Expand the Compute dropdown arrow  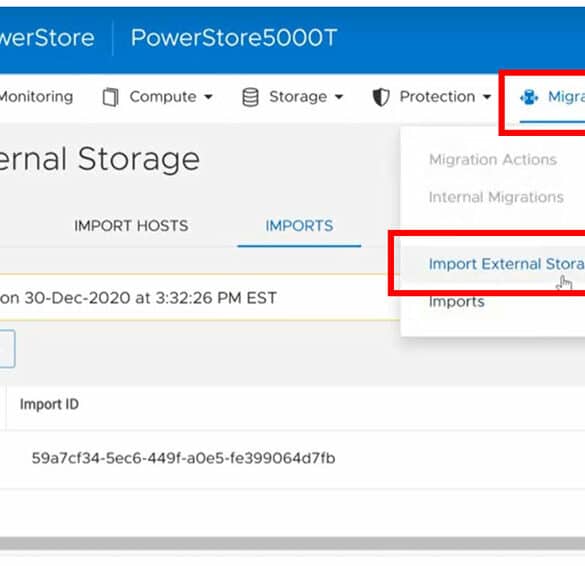209,97
